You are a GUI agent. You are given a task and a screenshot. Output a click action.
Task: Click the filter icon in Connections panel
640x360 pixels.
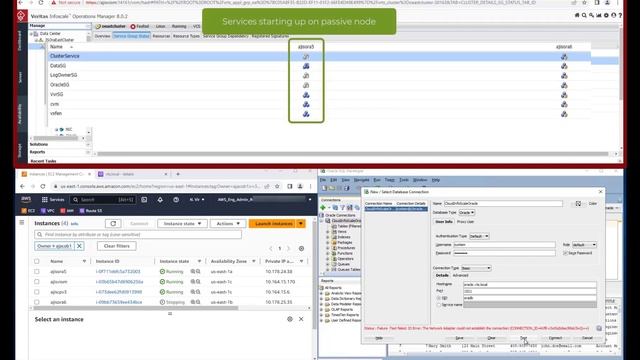(x=342, y=208)
